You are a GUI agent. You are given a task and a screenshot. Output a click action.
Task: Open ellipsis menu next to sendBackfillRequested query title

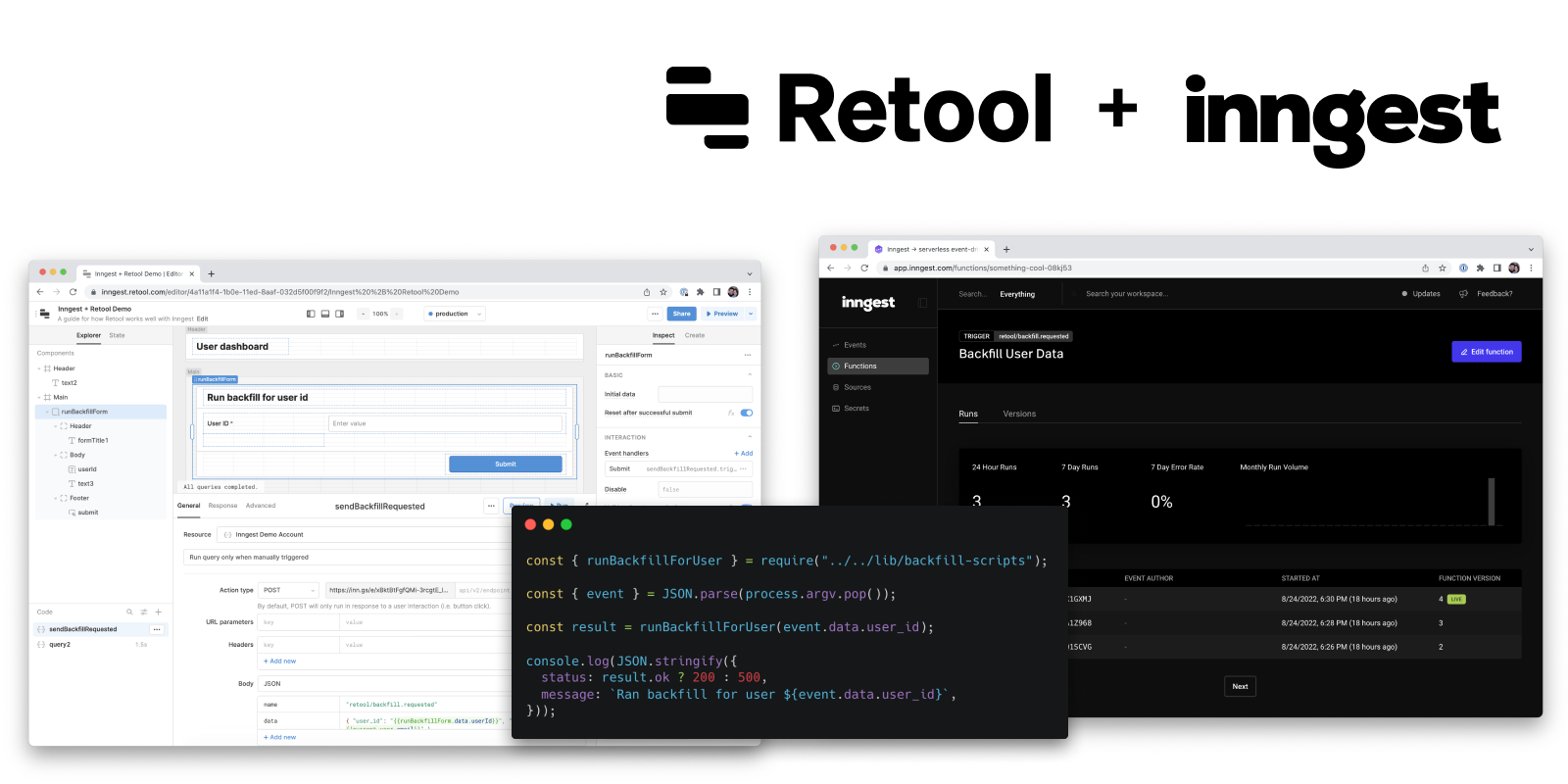[x=491, y=506]
